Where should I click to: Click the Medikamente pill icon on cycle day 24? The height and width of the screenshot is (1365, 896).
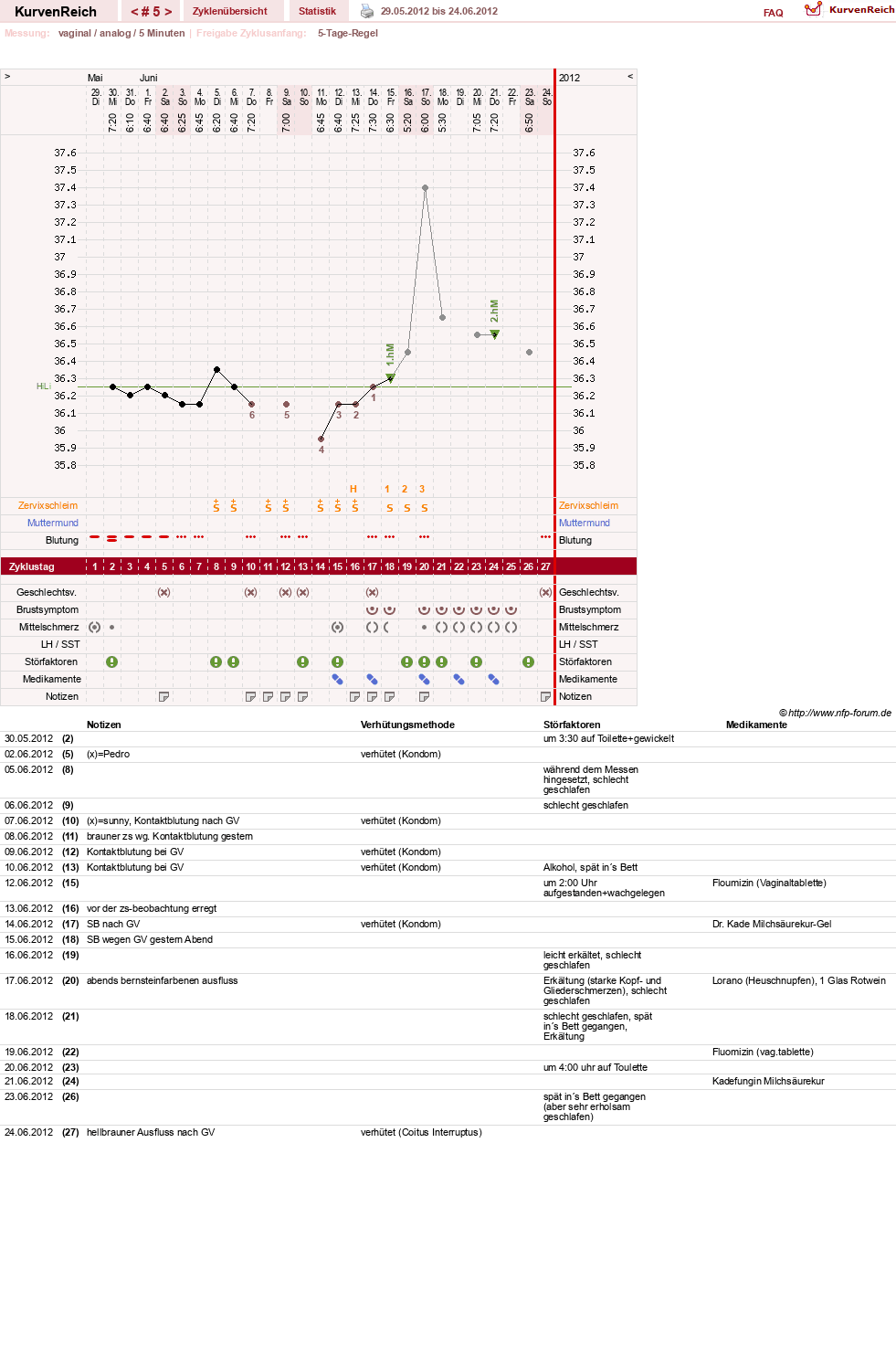[x=494, y=679]
